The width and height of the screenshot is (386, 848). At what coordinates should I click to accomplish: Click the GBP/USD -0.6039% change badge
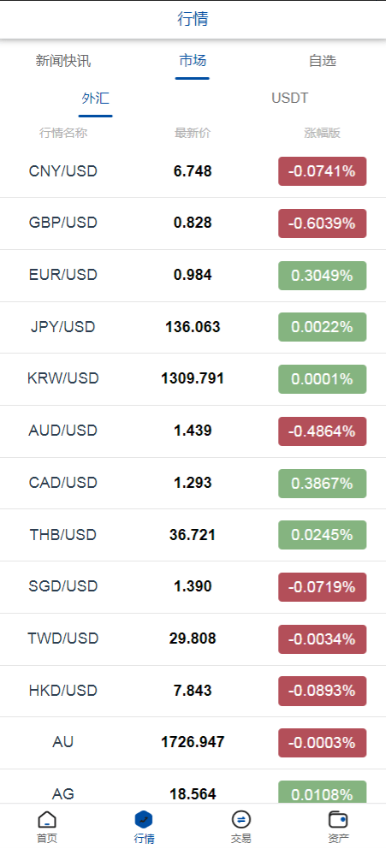(x=322, y=223)
